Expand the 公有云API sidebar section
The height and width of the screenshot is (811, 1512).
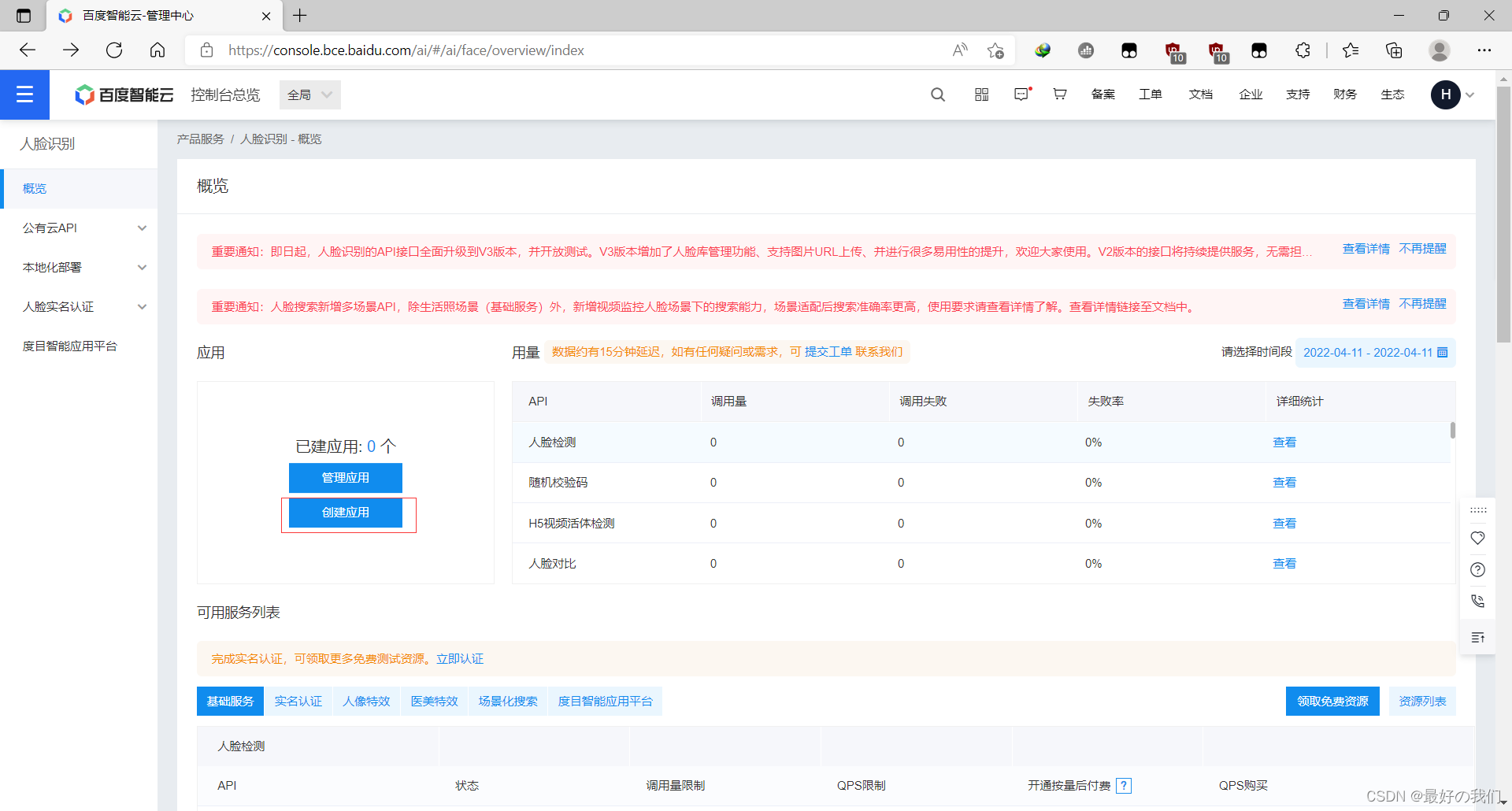tap(79, 228)
